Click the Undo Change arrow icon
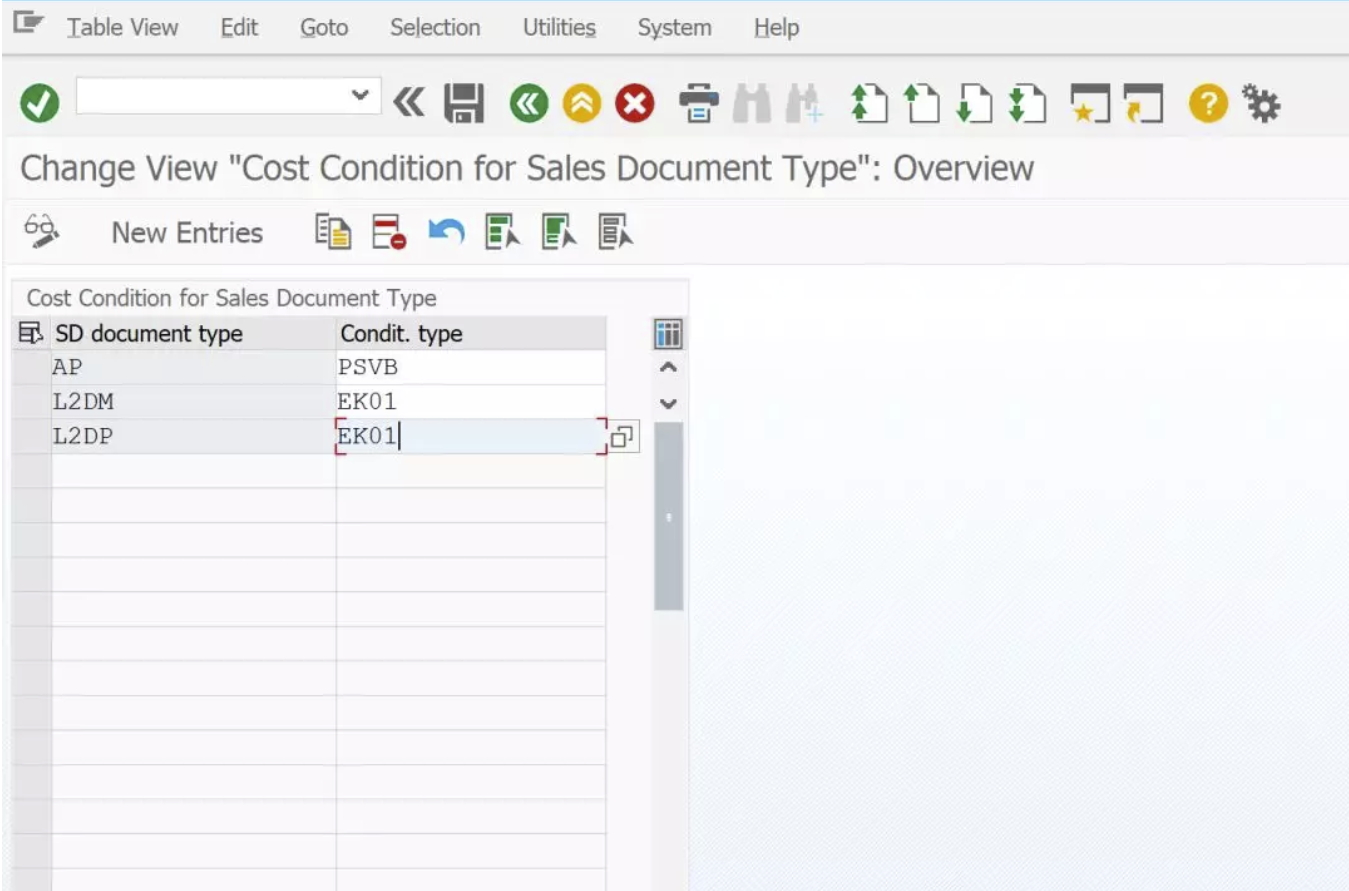Image resolution: width=1349 pixels, height=891 pixels. 446,232
